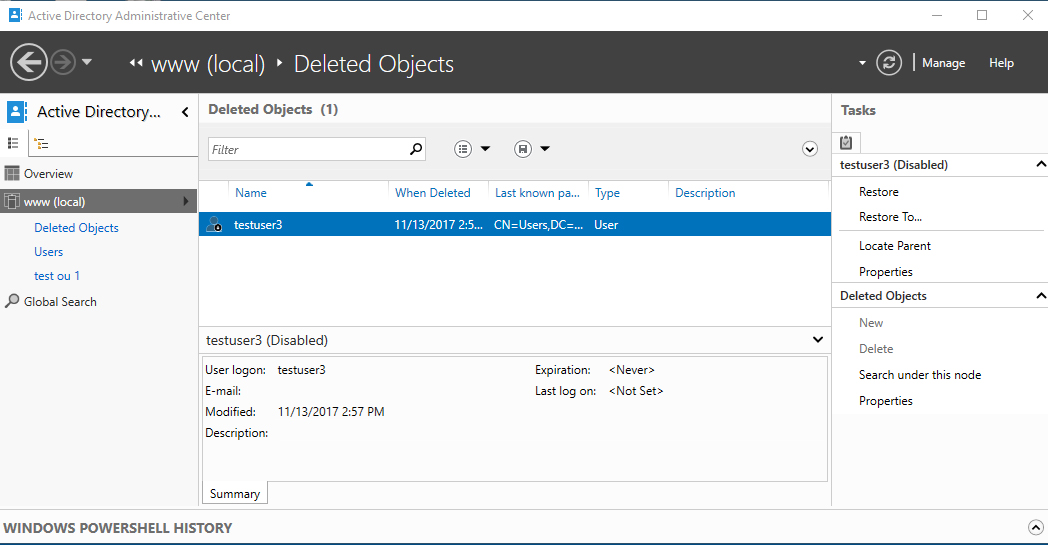Select www (local) in the breadcrumb
1048x545 pixels.
pos(208,64)
